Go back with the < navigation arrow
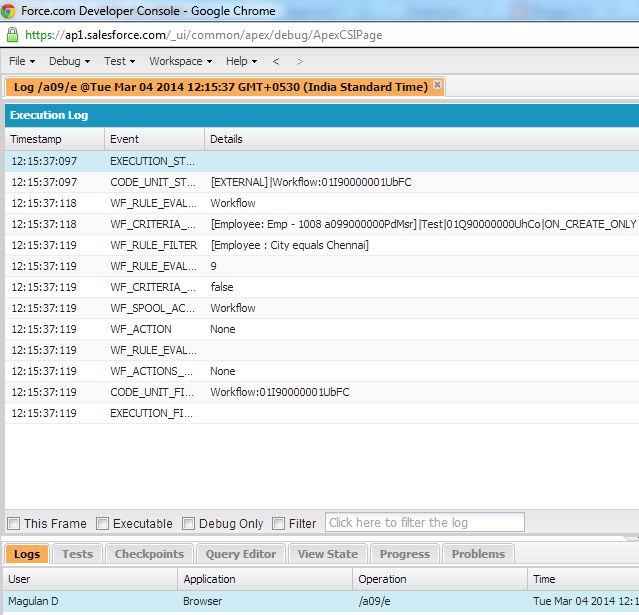639x615 pixels. coord(276,62)
